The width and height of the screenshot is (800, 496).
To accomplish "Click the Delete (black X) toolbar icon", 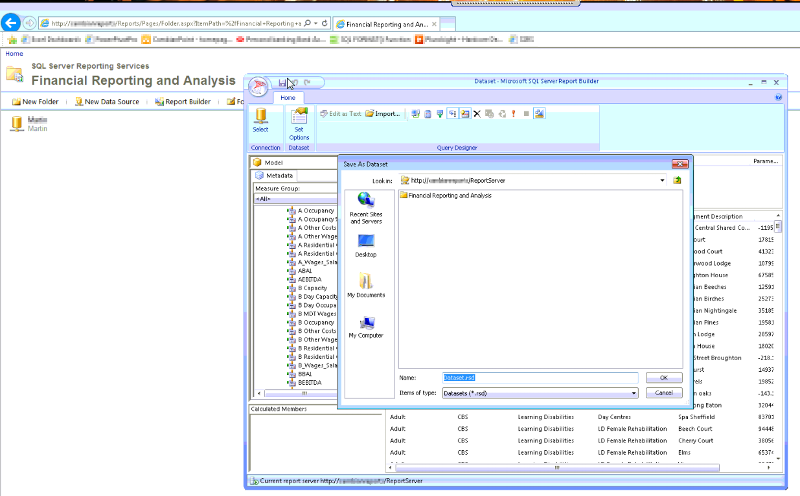I will pos(477,114).
